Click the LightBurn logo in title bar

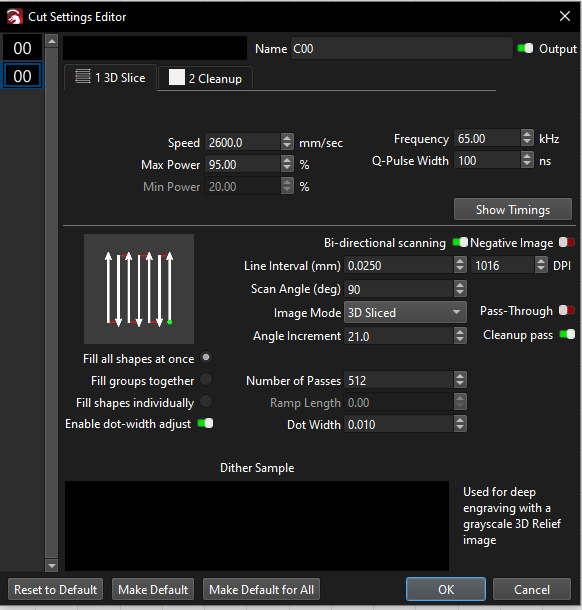coord(14,17)
